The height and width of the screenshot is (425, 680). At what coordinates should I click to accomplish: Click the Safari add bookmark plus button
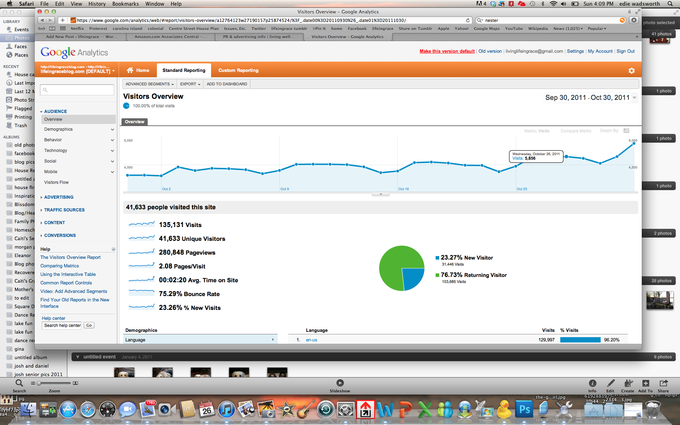[x=62, y=20]
